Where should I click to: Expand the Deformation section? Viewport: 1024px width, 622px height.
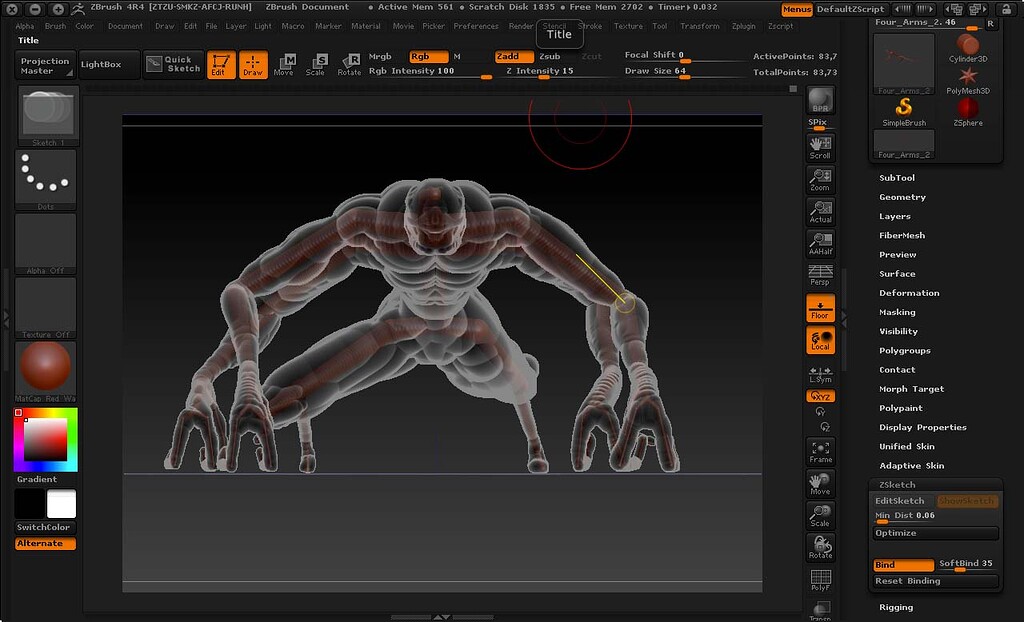pyautogui.click(x=908, y=292)
